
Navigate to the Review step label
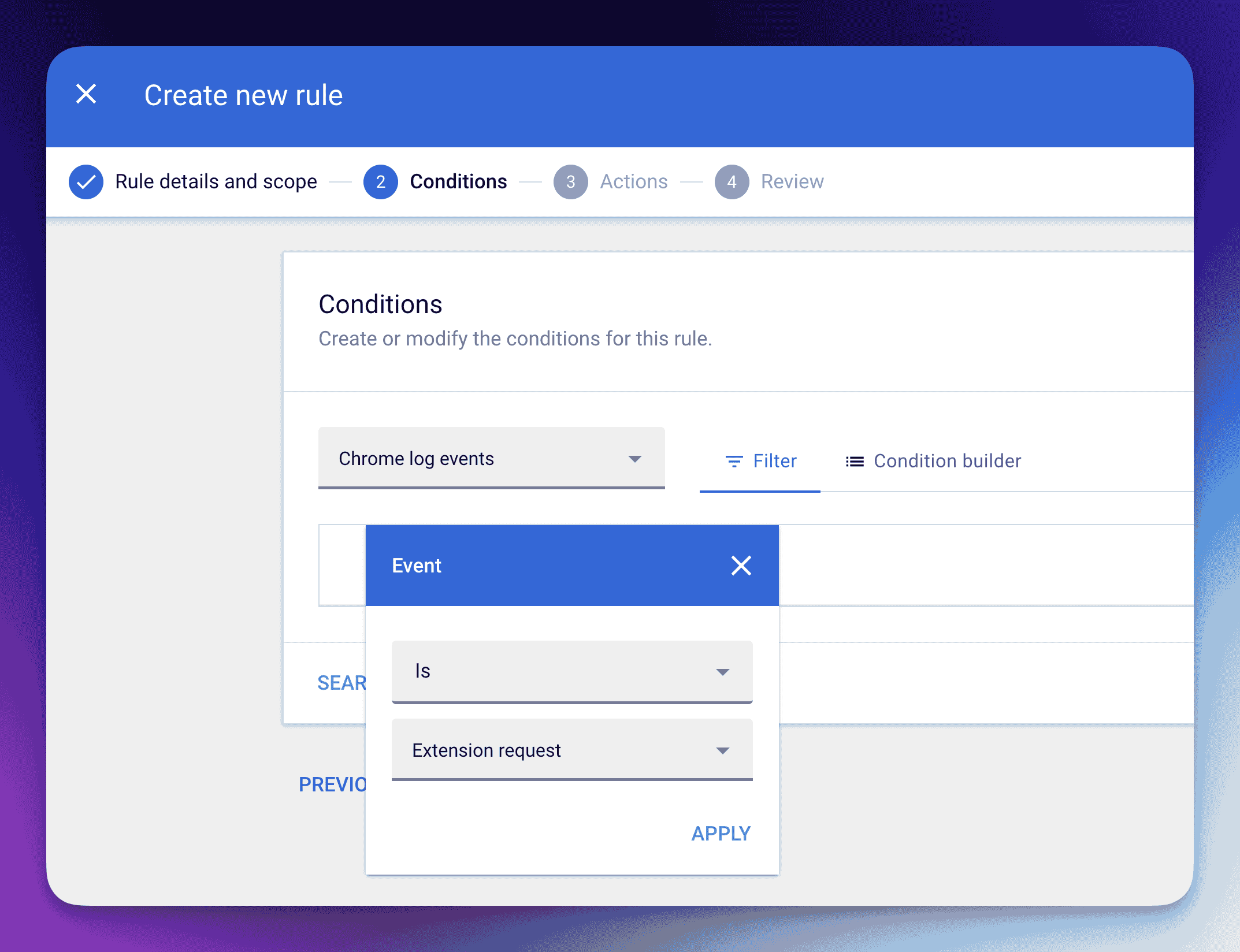coord(792,181)
